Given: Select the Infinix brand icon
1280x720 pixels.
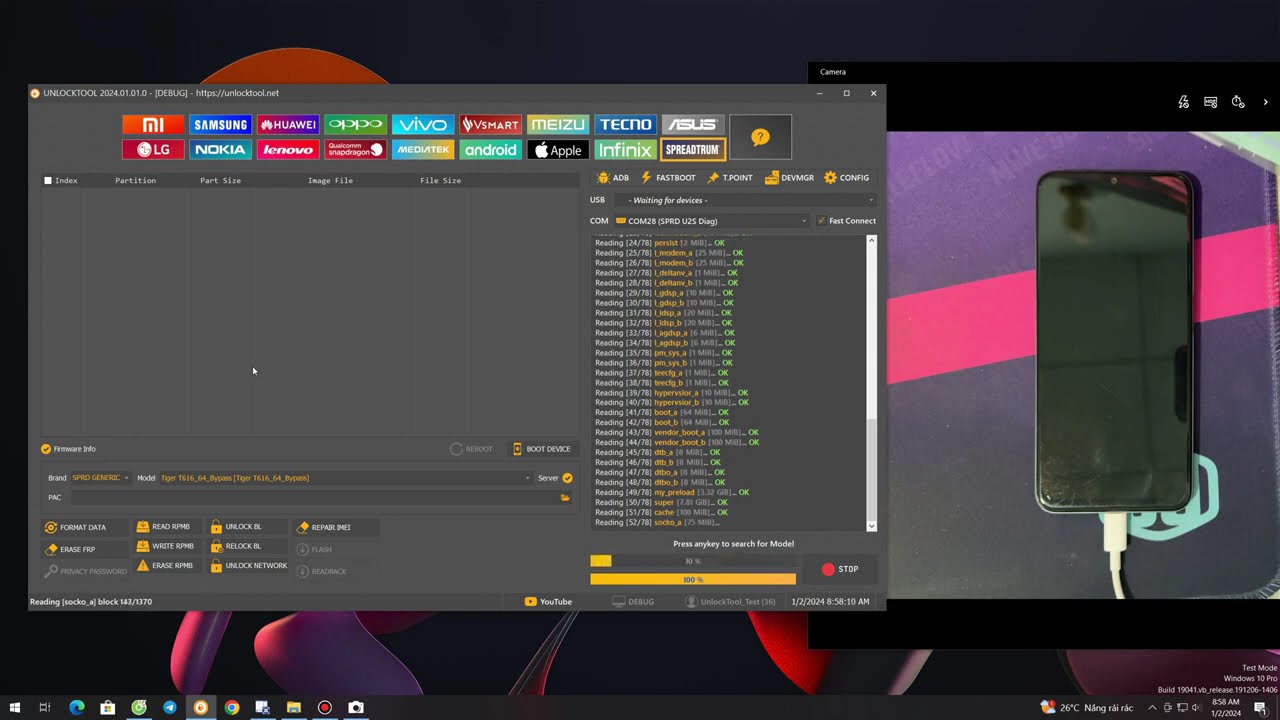Looking at the screenshot, I should (625, 150).
